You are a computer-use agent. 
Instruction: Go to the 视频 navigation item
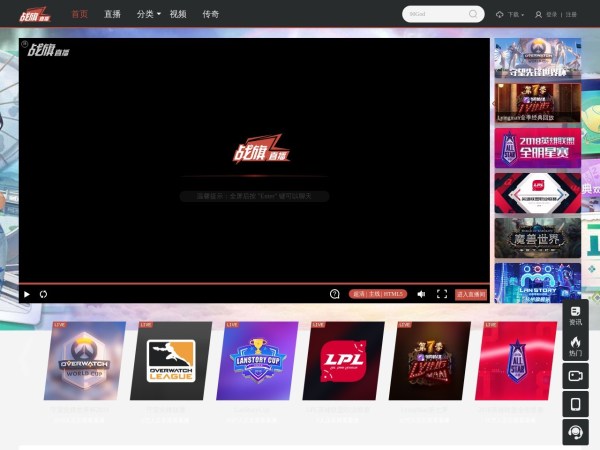tap(178, 15)
